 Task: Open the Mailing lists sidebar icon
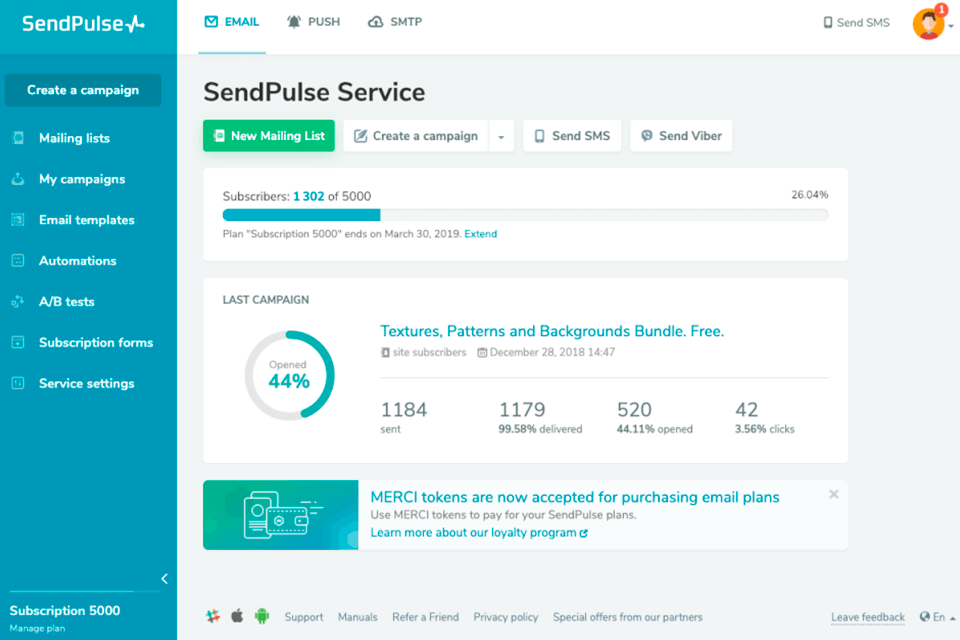[x=18, y=138]
